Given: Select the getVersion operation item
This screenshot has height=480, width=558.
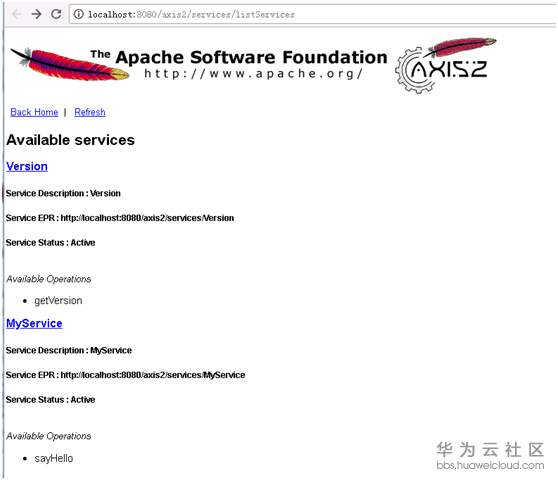Looking at the screenshot, I should click(x=58, y=301).
